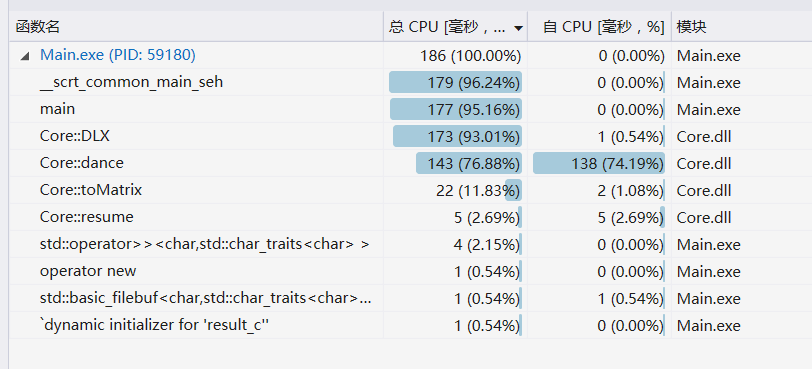Click total CPU bar 177 (95.16%)
This screenshot has height=369, width=812.
(456, 110)
